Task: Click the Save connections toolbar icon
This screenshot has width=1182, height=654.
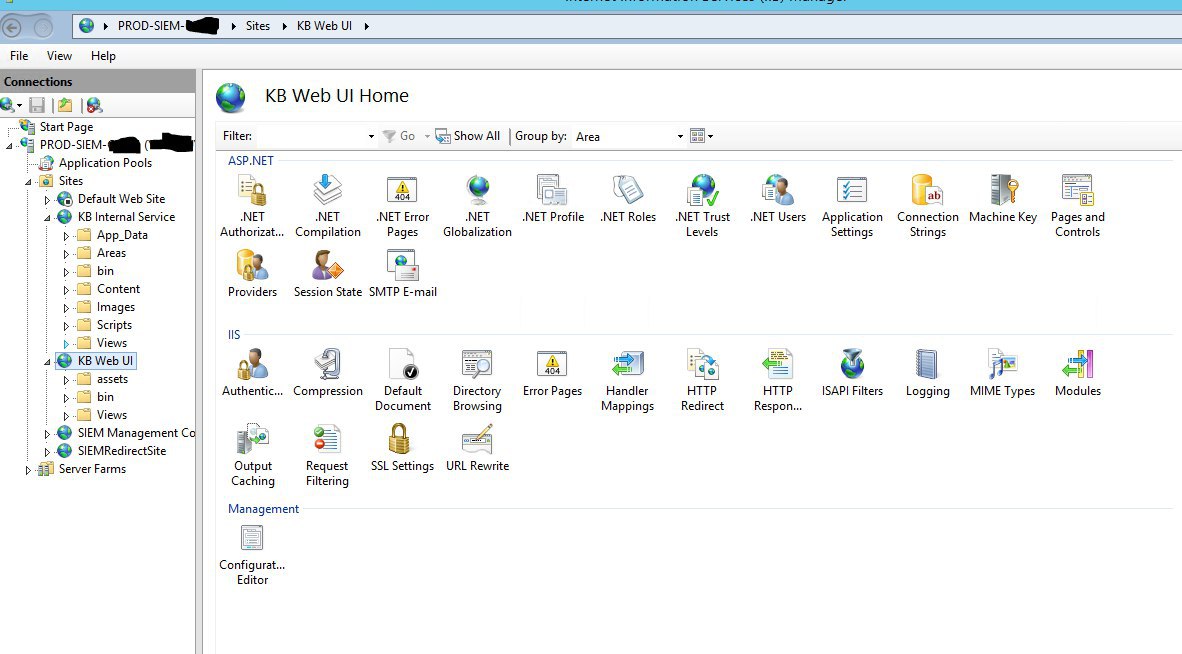Action: pyautogui.click(x=36, y=105)
